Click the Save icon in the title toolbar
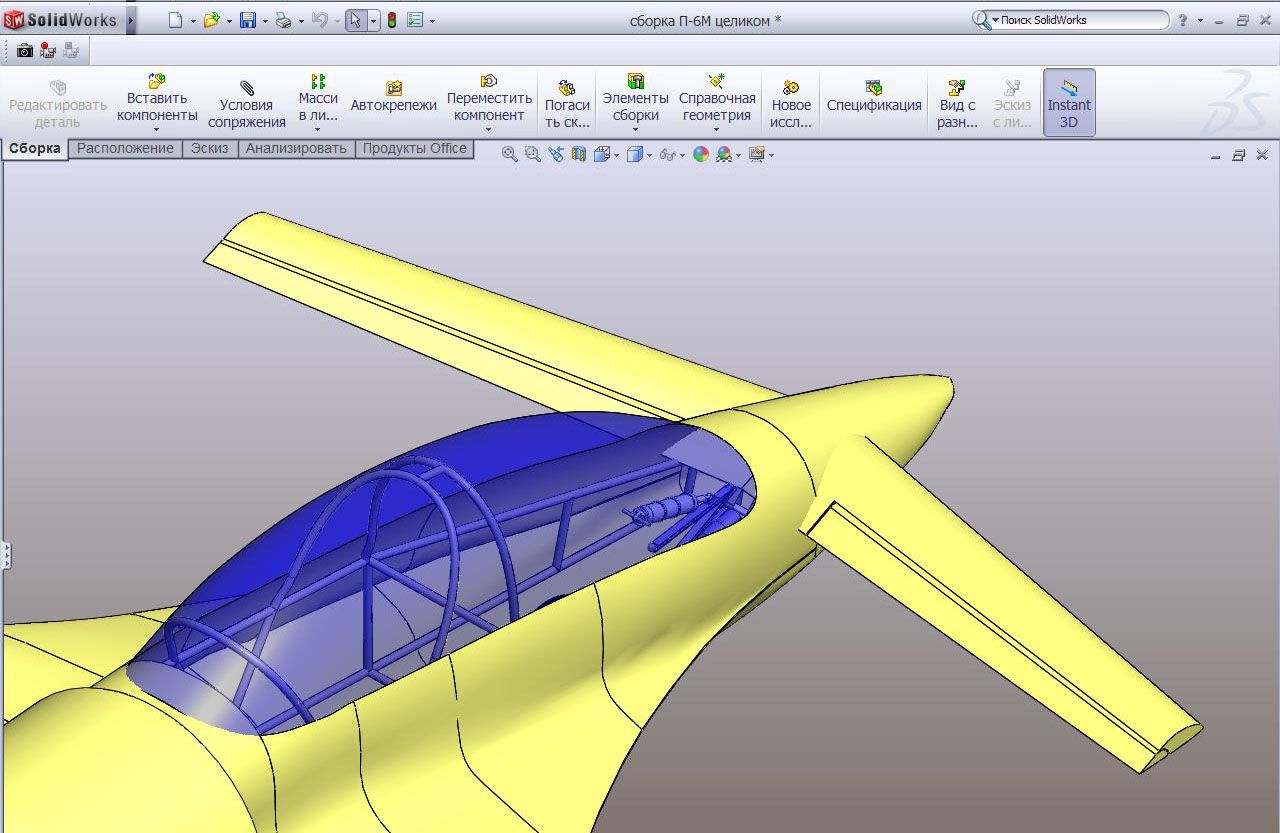This screenshot has height=833, width=1280. click(x=247, y=20)
